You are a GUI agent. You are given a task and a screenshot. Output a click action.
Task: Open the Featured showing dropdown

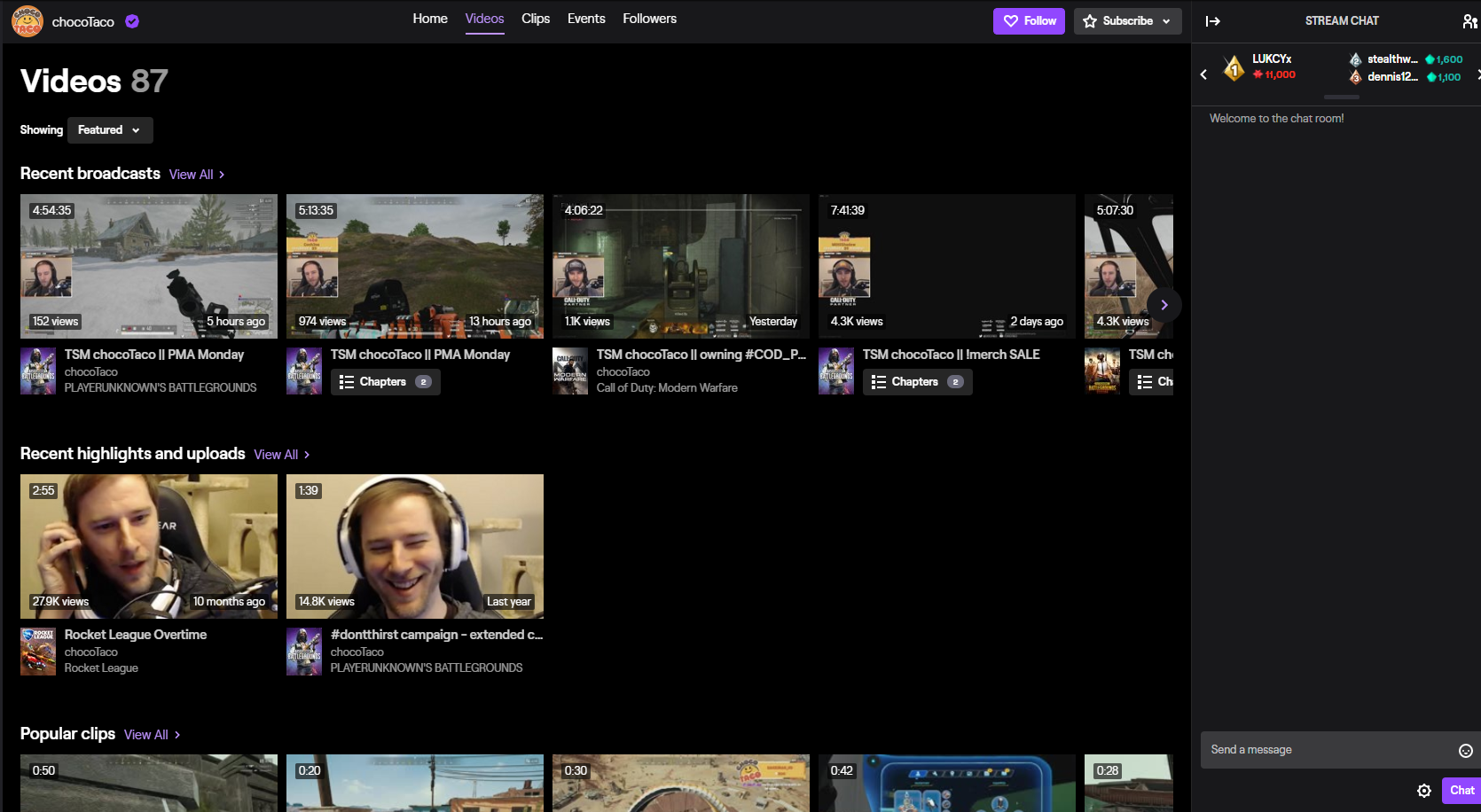click(x=110, y=130)
